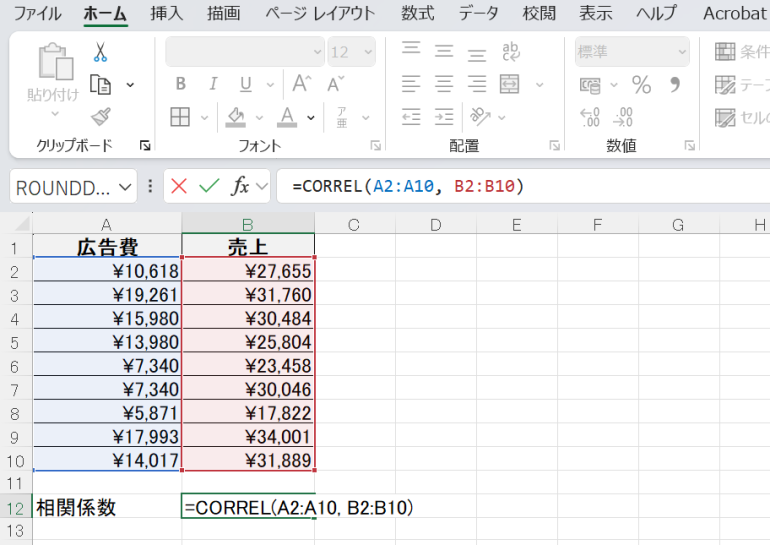Open the 配置 dialog launcher
Viewport: 770px width, 545px height.
pyautogui.click(x=554, y=145)
